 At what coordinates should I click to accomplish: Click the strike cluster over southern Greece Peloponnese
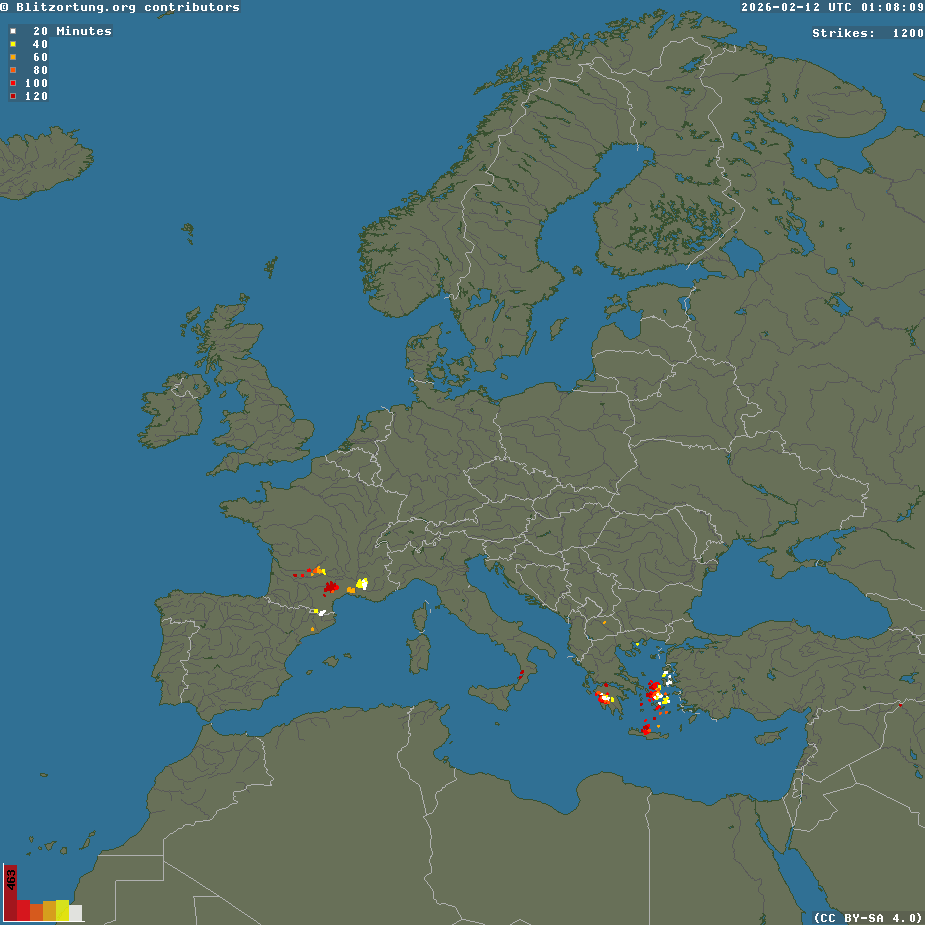coord(605,697)
